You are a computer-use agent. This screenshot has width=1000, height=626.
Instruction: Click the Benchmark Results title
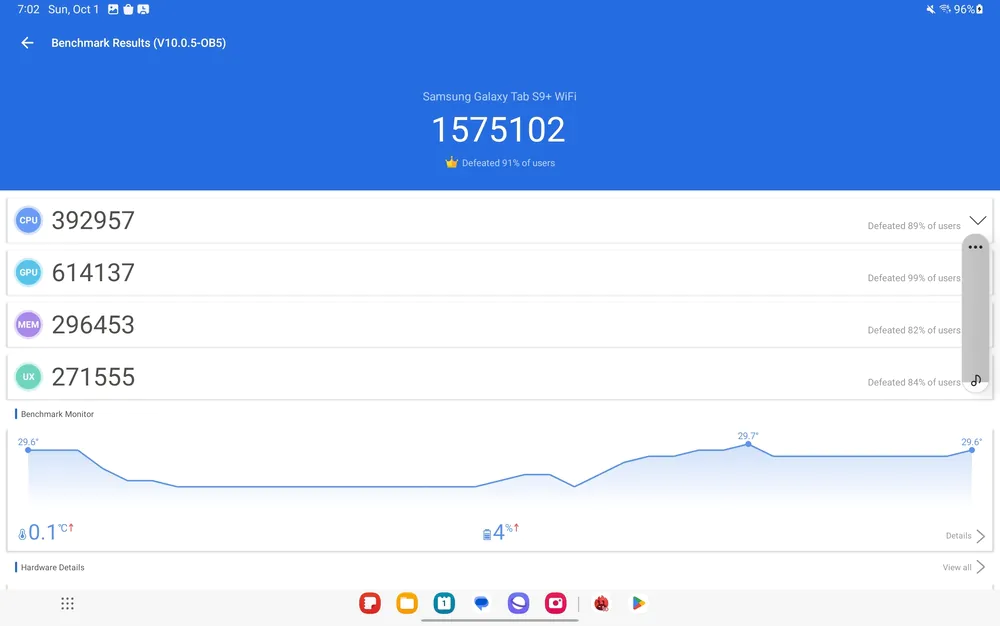pyautogui.click(x=138, y=43)
